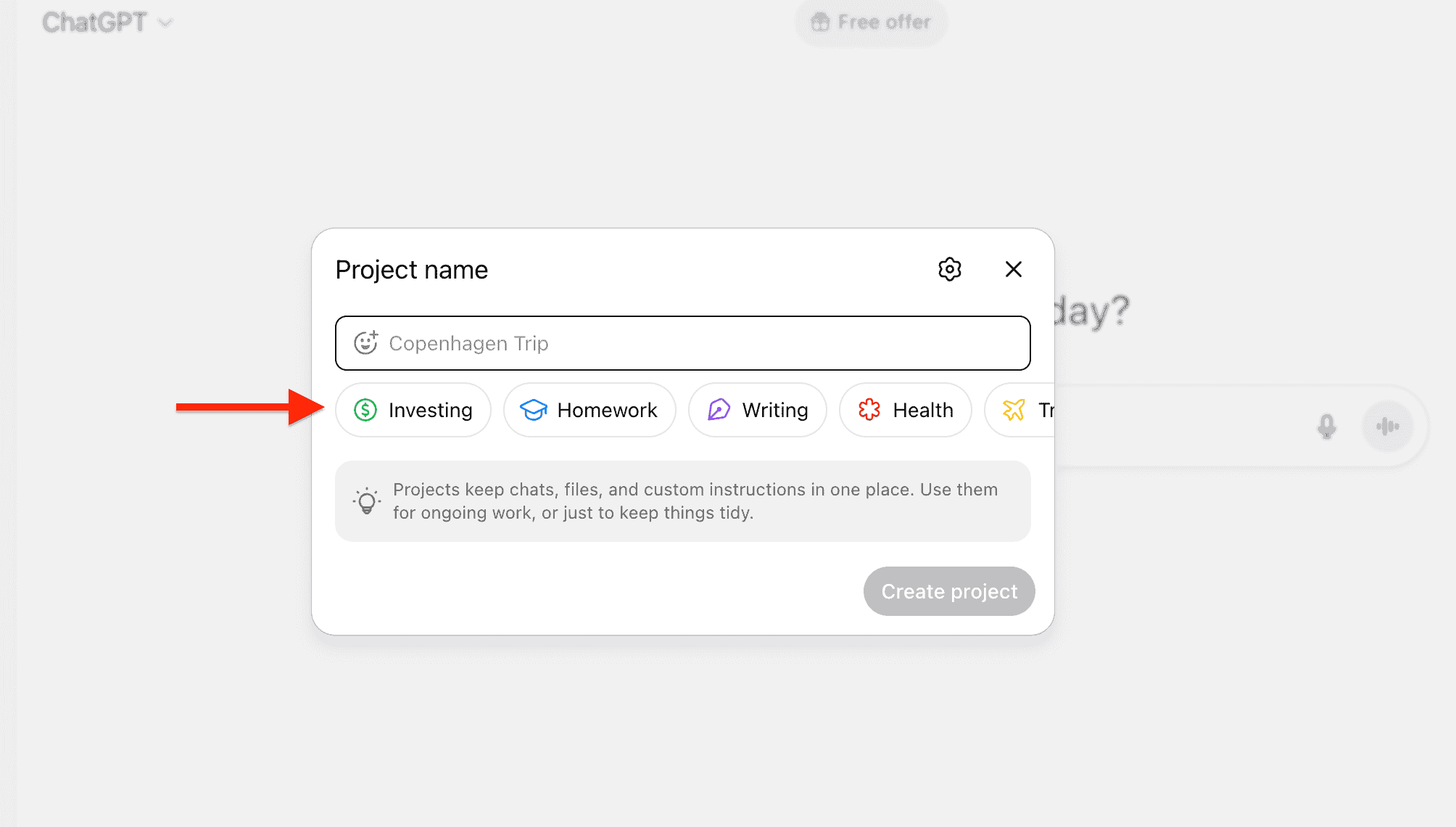1456x827 pixels.
Task: Click the emoji picker icon in name field
Action: tap(365, 342)
